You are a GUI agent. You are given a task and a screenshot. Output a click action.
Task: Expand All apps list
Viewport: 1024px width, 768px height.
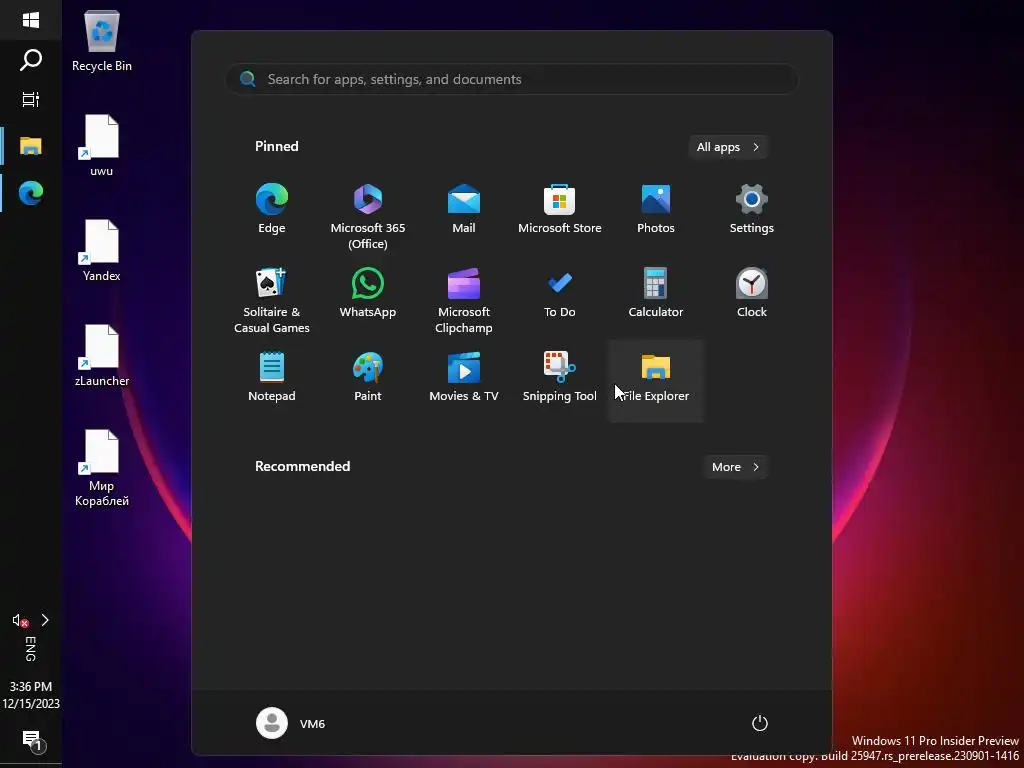tap(728, 147)
